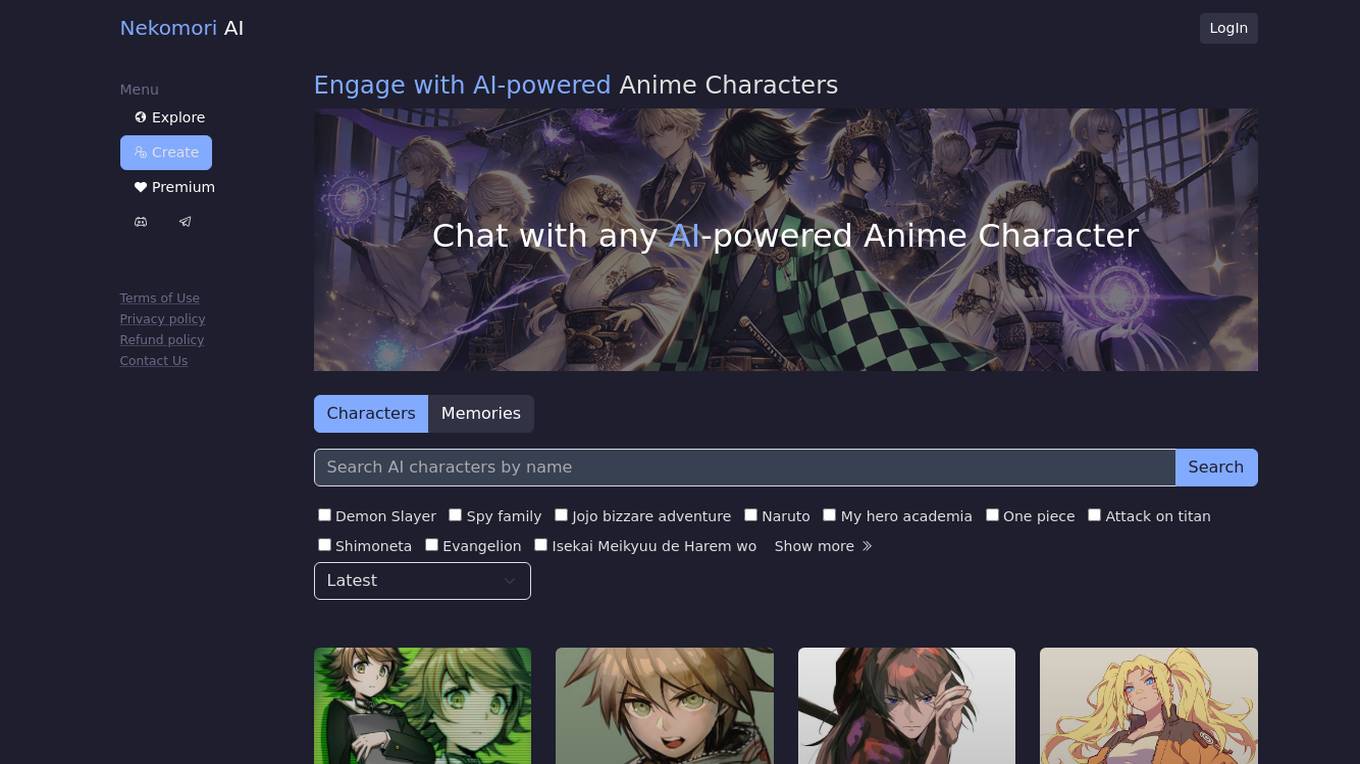Click the Search button
This screenshot has width=1360, height=764.
coord(1216,467)
